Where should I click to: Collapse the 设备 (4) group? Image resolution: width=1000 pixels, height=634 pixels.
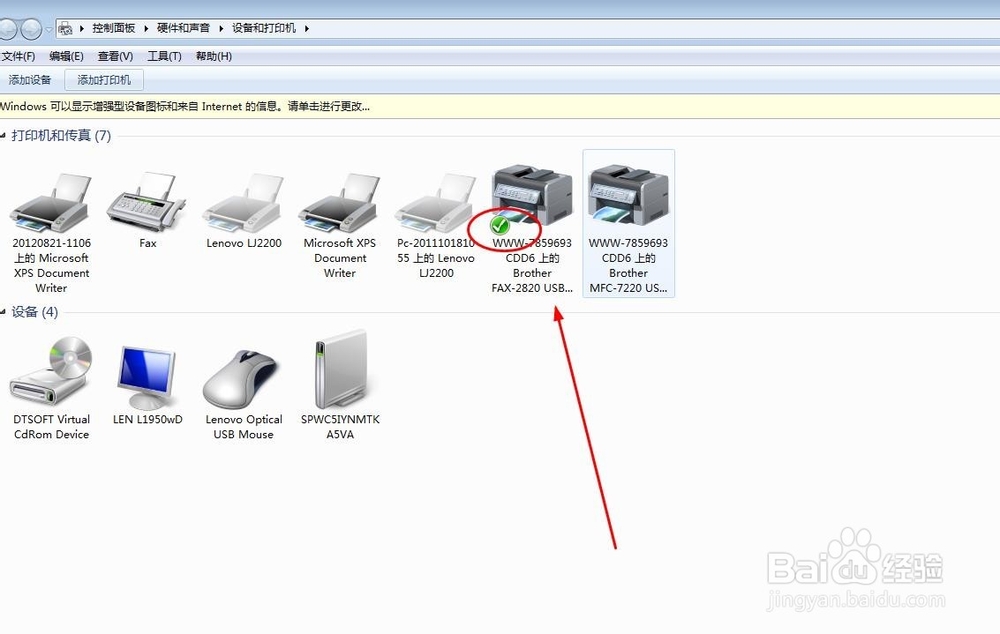click(3, 312)
